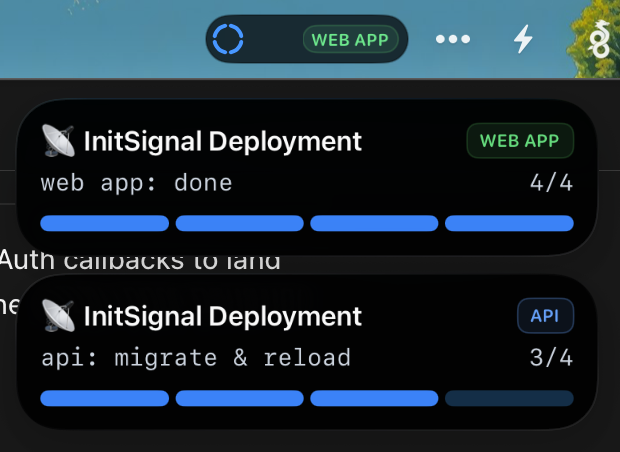The height and width of the screenshot is (452, 620).
Task: Click the second progress segment of web app card
Action: [240, 223]
